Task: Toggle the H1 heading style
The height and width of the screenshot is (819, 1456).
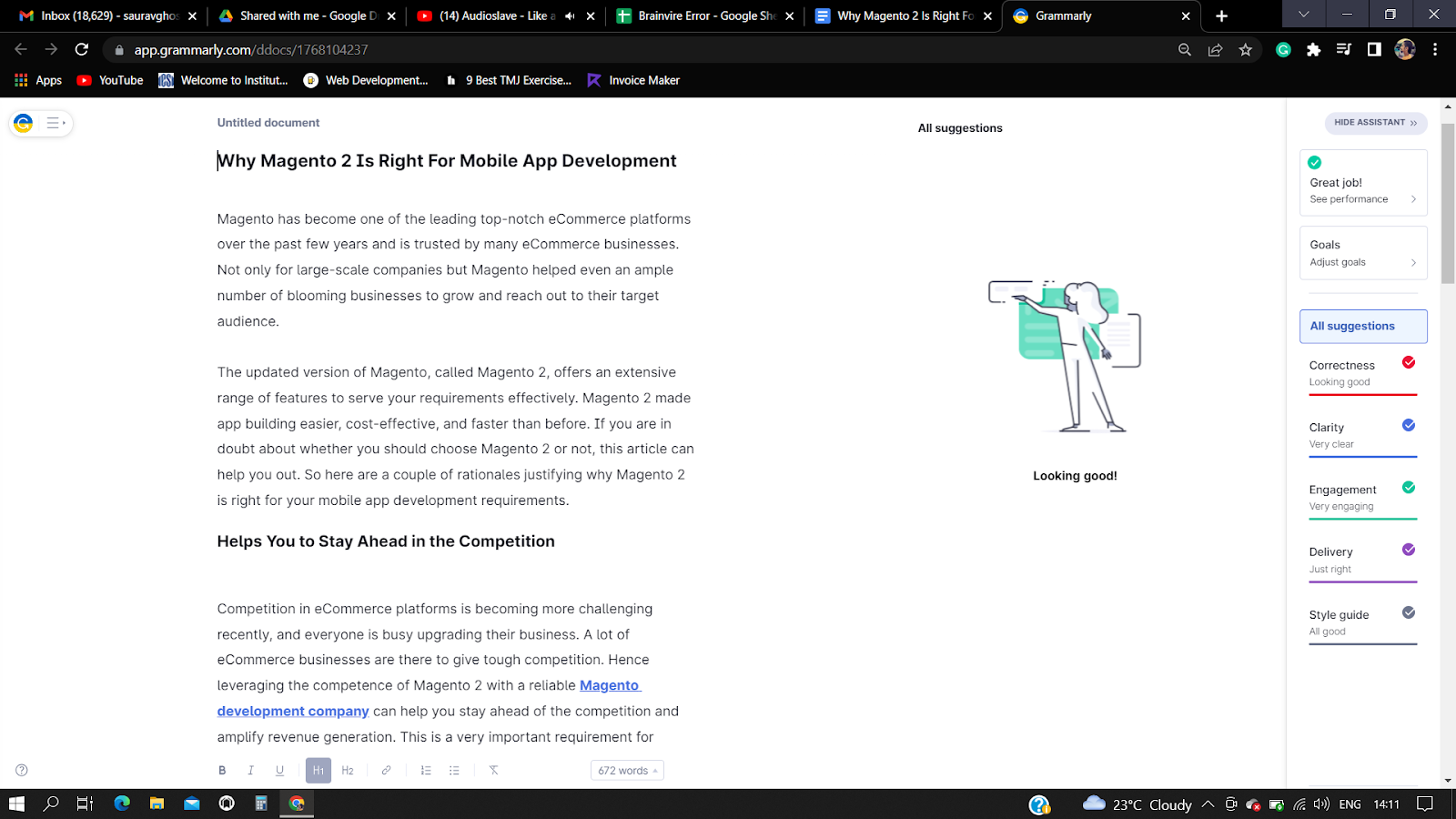Action: coord(318,771)
